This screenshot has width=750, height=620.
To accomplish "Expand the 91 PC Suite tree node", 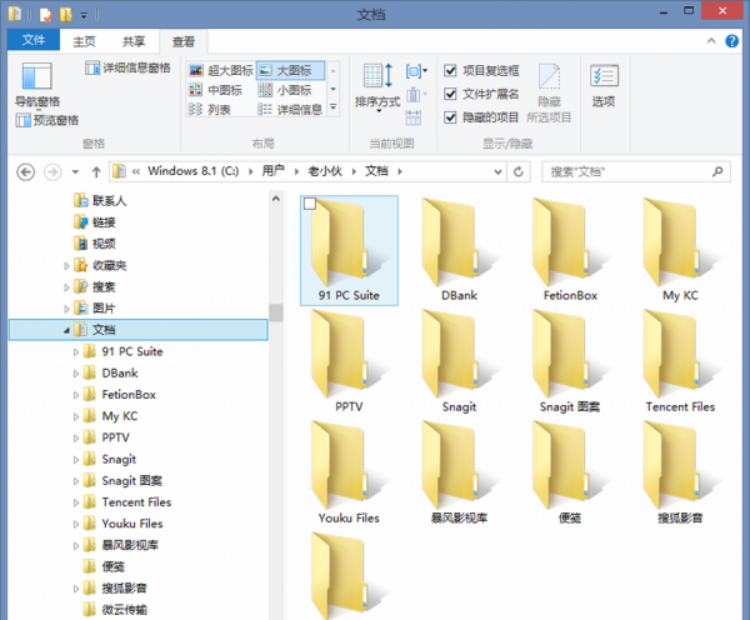I will [x=76, y=352].
